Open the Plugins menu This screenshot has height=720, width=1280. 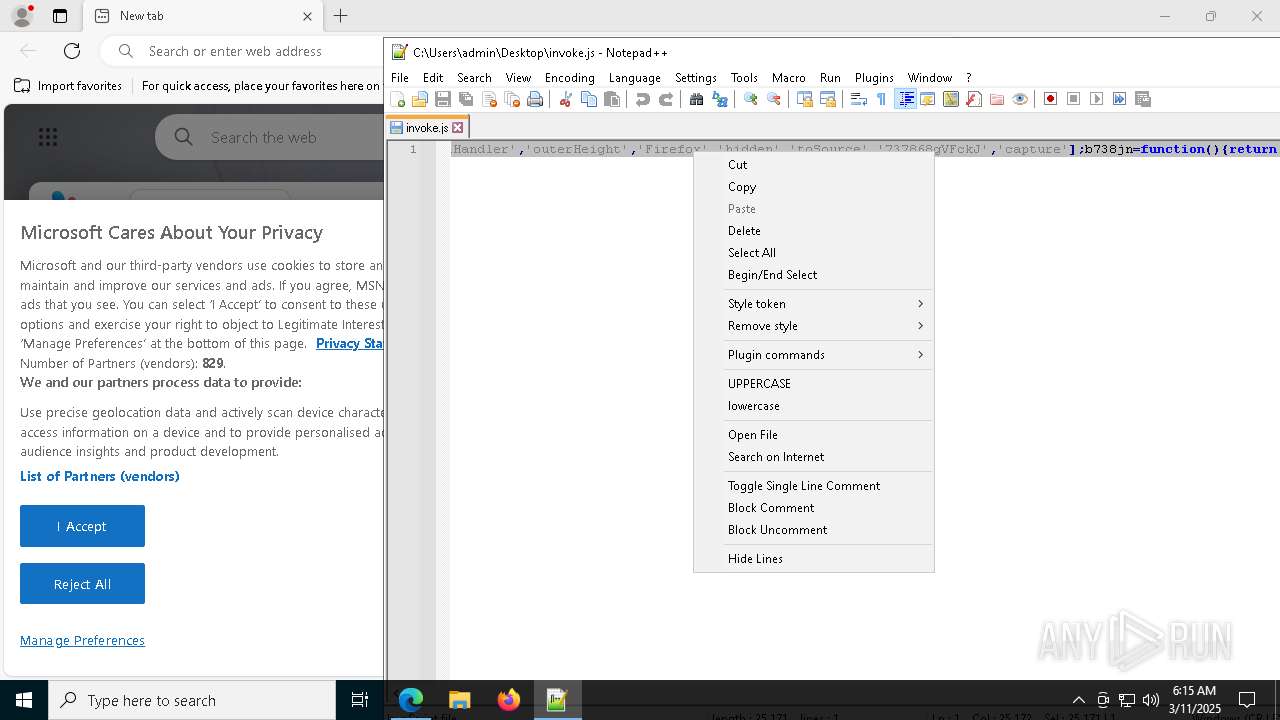[874, 77]
